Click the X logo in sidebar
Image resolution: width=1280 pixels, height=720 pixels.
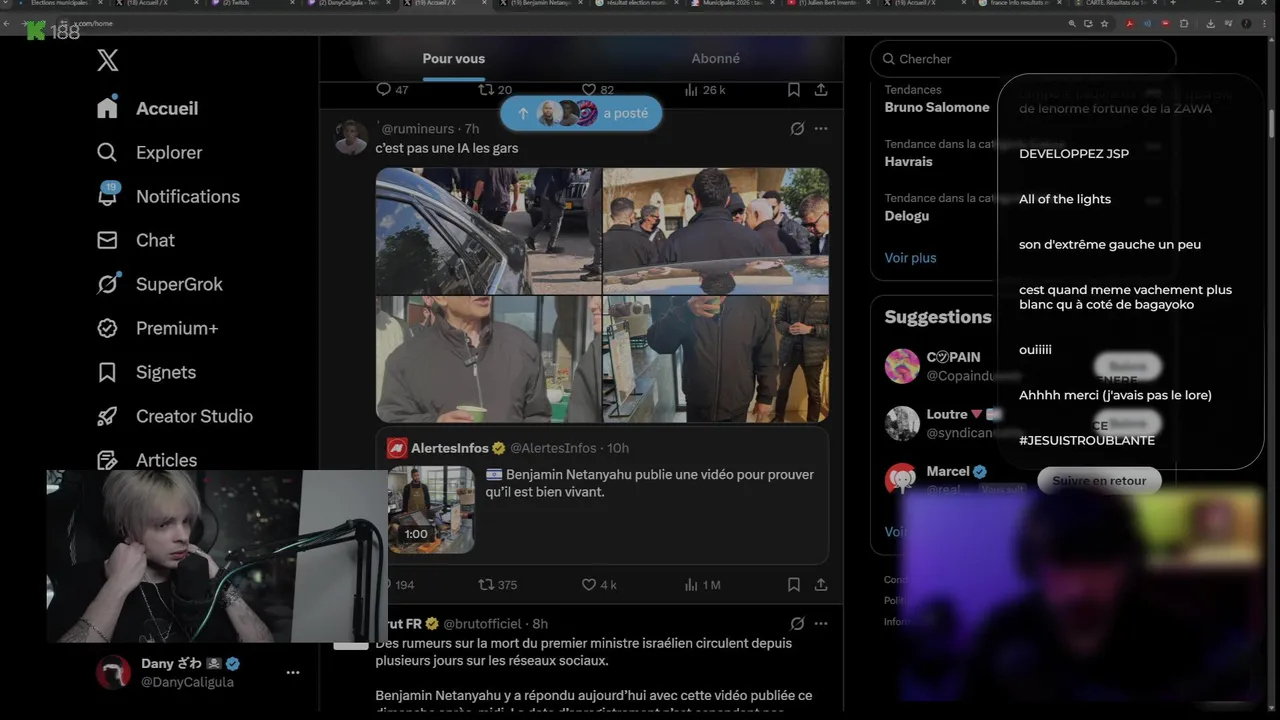pos(108,60)
